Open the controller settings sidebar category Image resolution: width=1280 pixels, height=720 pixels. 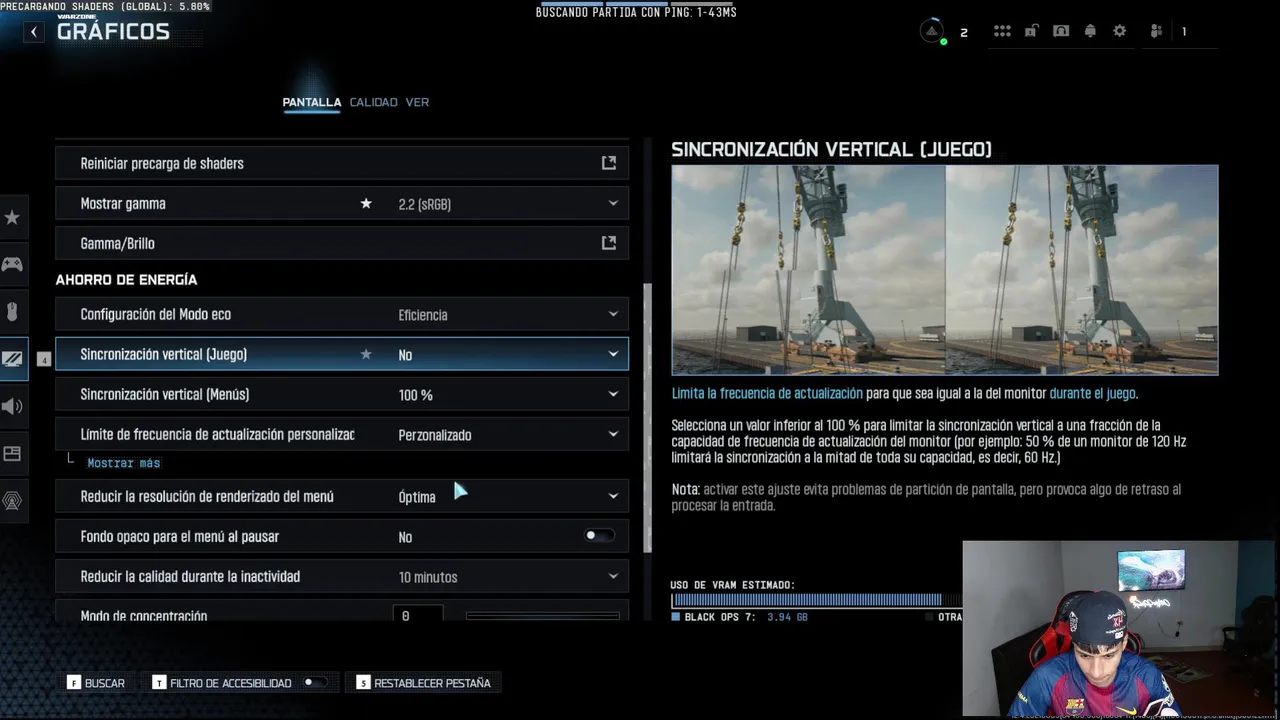(12, 264)
